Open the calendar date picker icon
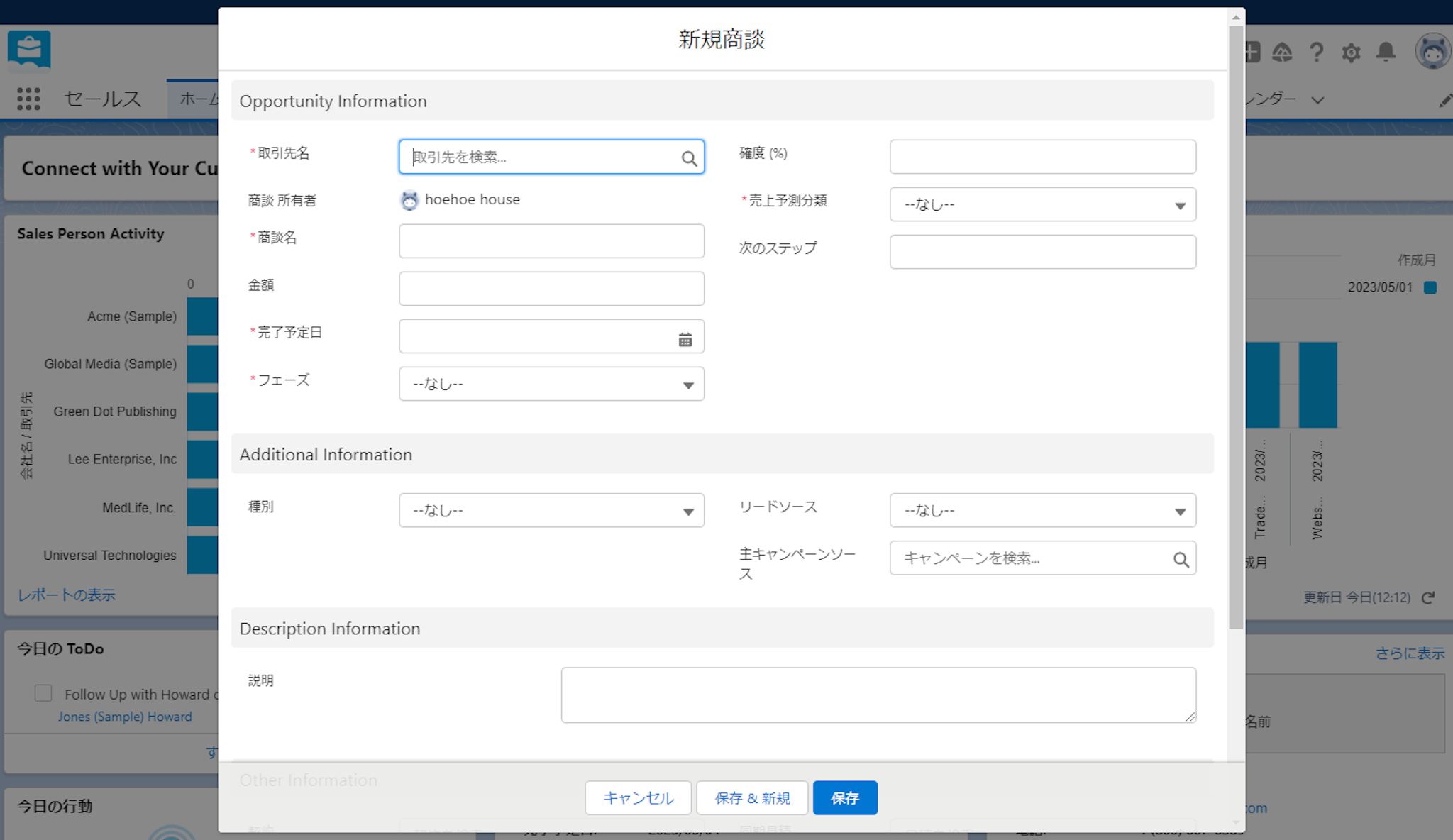Viewport: 1453px width, 840px height. click(685, 340)
